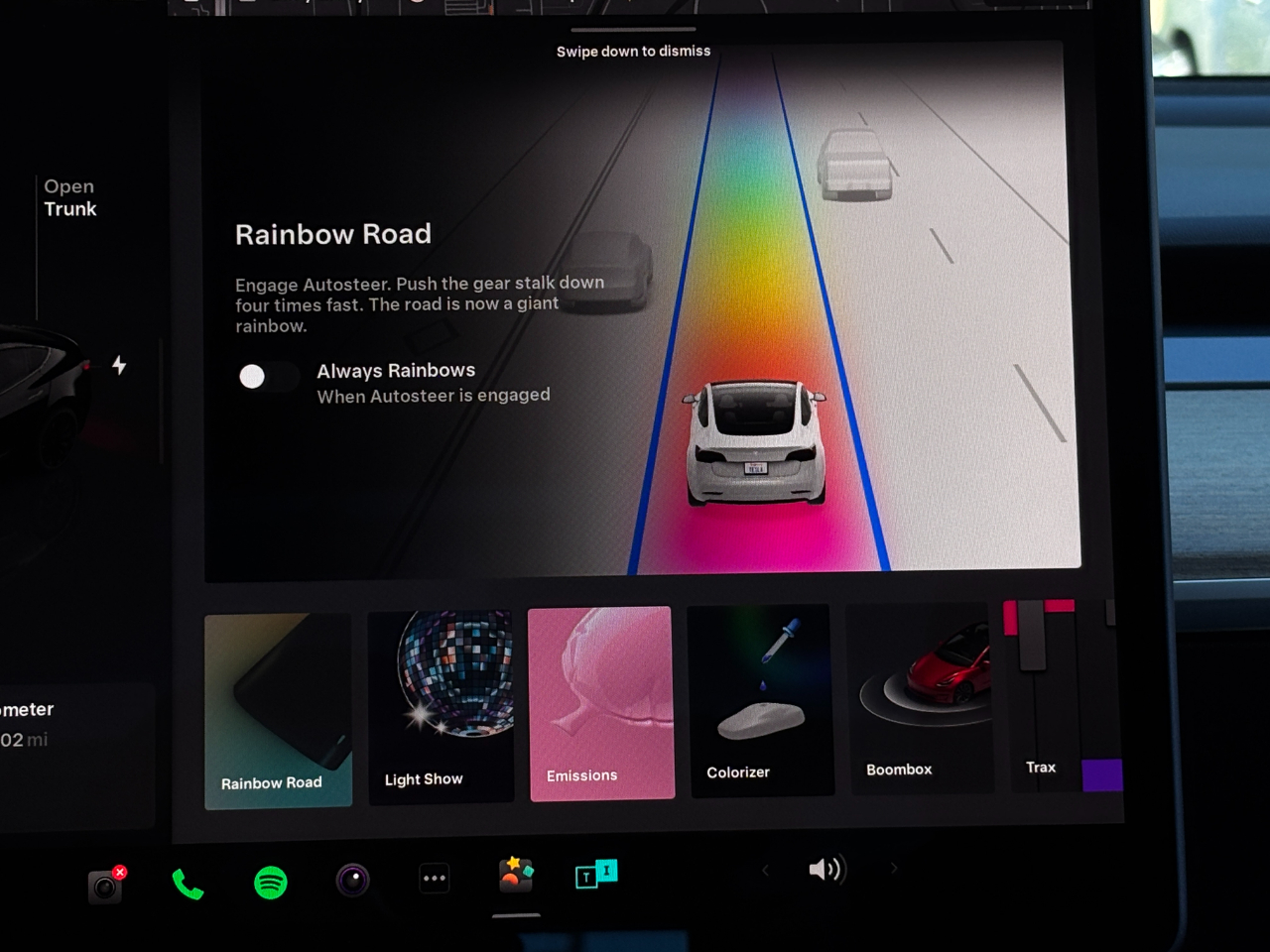Open the Boombox tile
Viewport: 1270px width, 952px height.
click(x=920, y=697)
